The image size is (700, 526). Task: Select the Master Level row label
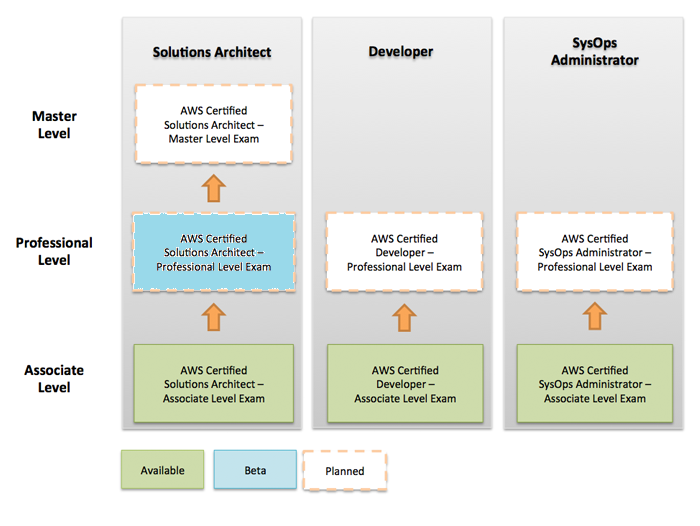pyautogui.click(x=54, y=124)
